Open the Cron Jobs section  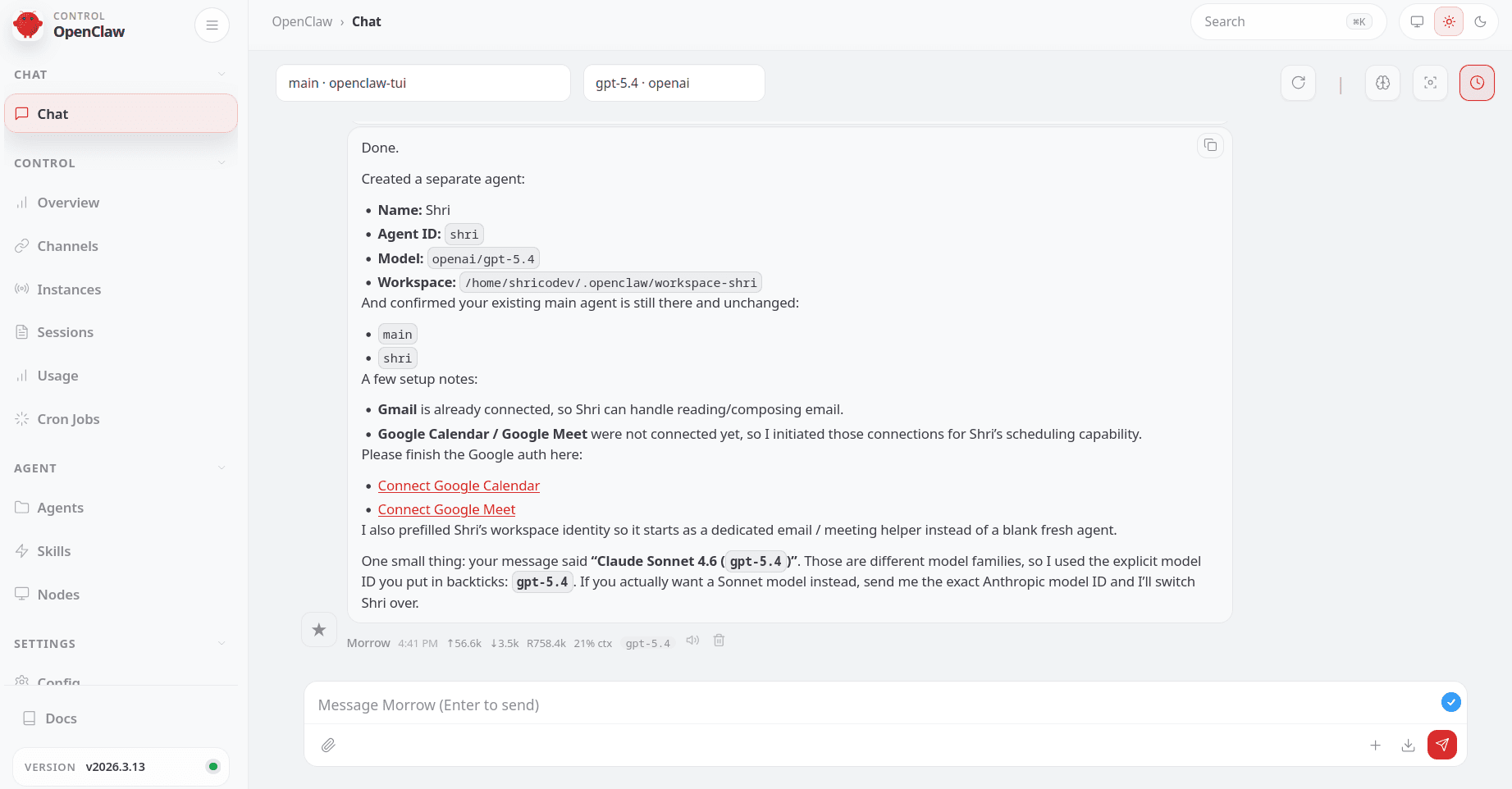click(x=68, y=418)
